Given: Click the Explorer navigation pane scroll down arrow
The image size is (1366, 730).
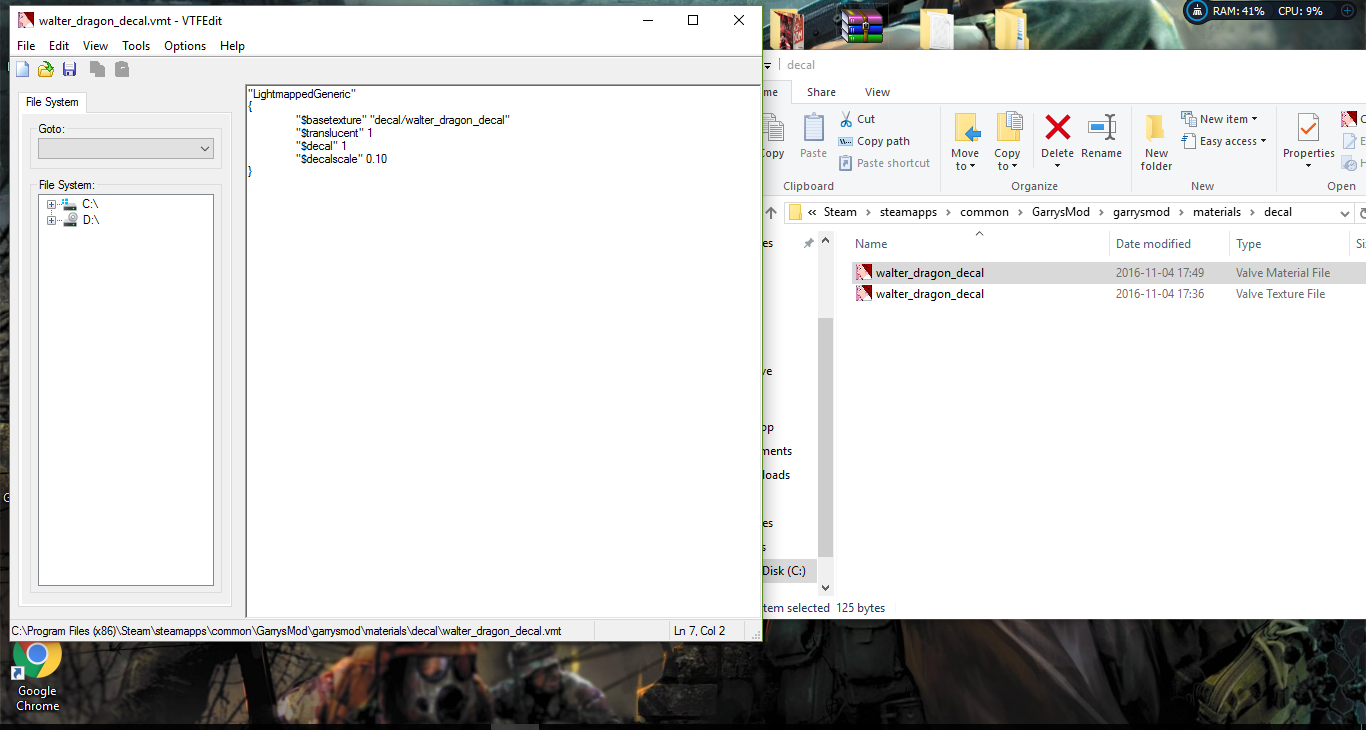Looking at the screenshot, I should point(825,589).
